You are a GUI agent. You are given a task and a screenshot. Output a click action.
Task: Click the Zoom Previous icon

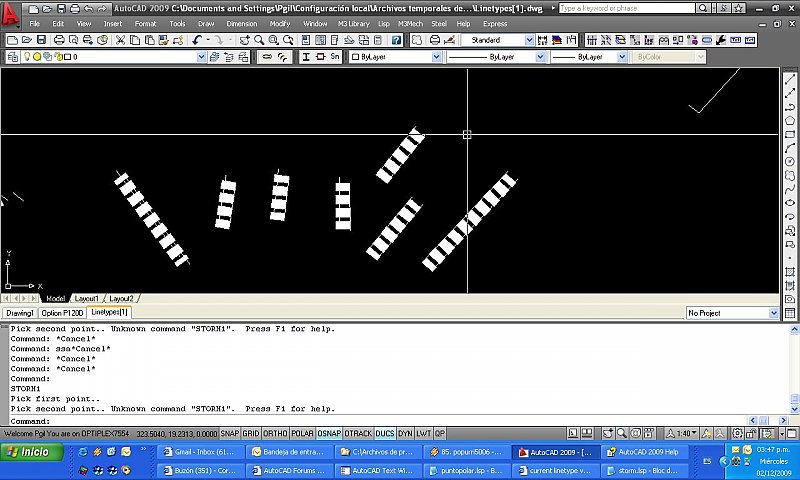click(x=288, y=40)
